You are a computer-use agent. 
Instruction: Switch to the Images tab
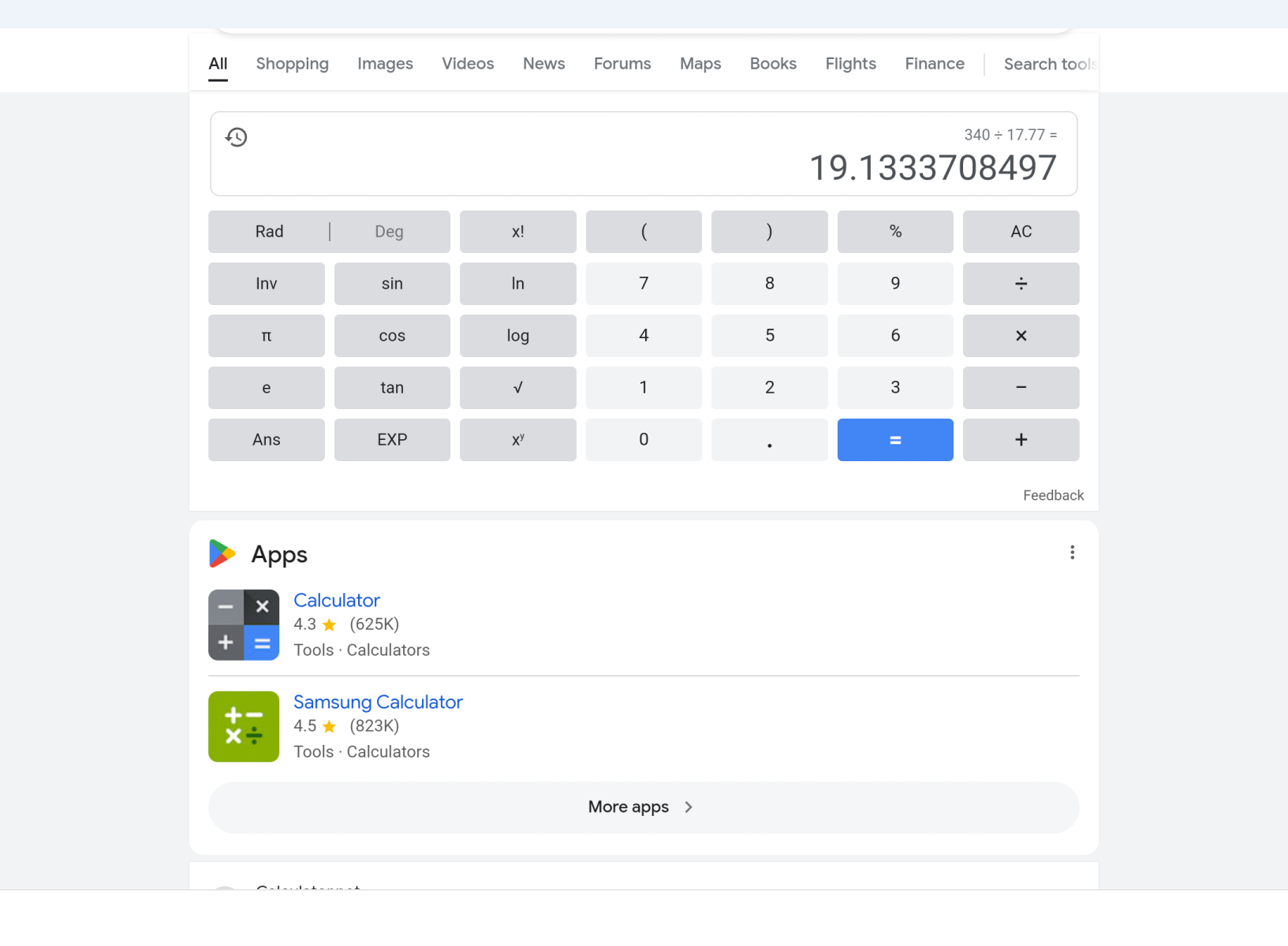tap(385, 64)
